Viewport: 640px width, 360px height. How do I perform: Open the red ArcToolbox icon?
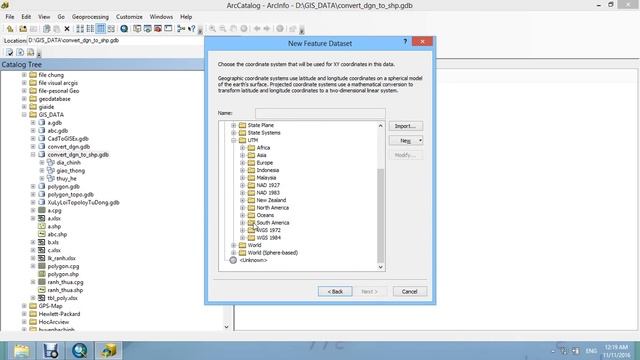pyautogui.click(x=158, y=29)
